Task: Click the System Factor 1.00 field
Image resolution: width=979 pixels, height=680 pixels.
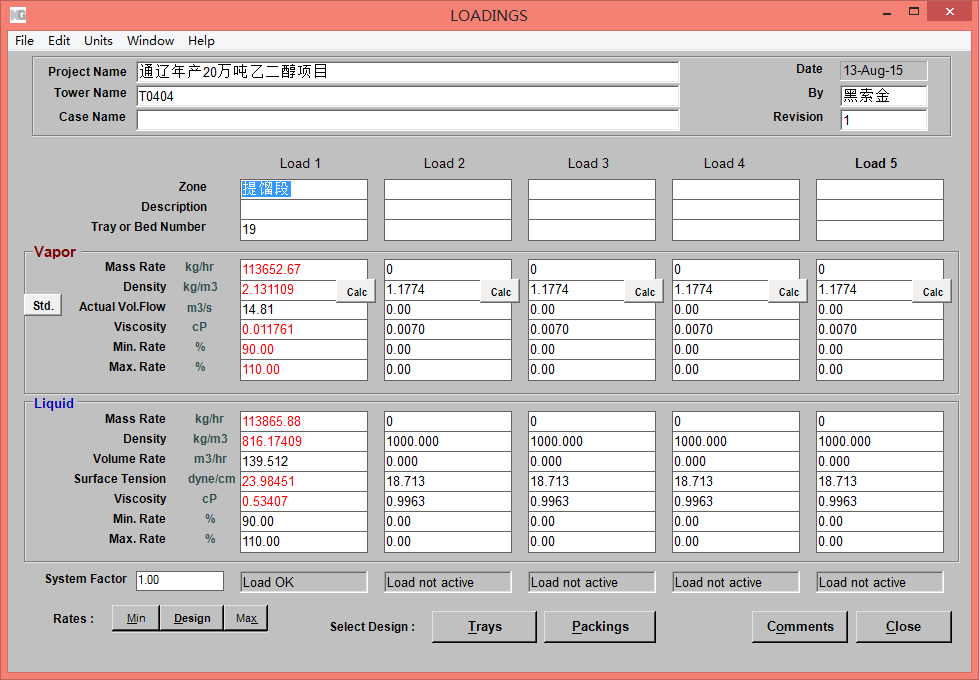Action: pos(180,580)
